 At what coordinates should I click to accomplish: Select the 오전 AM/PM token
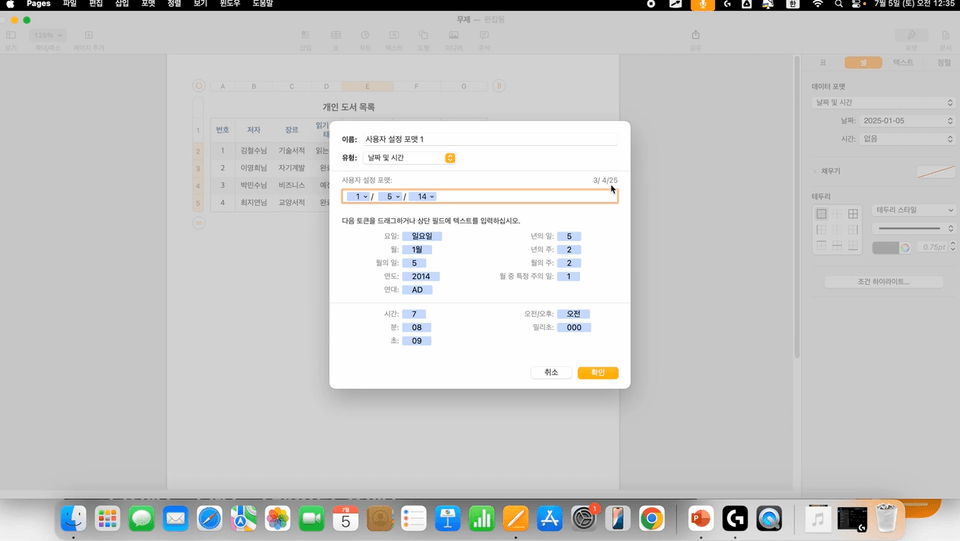pyautogui.click(x=573, y=314)
